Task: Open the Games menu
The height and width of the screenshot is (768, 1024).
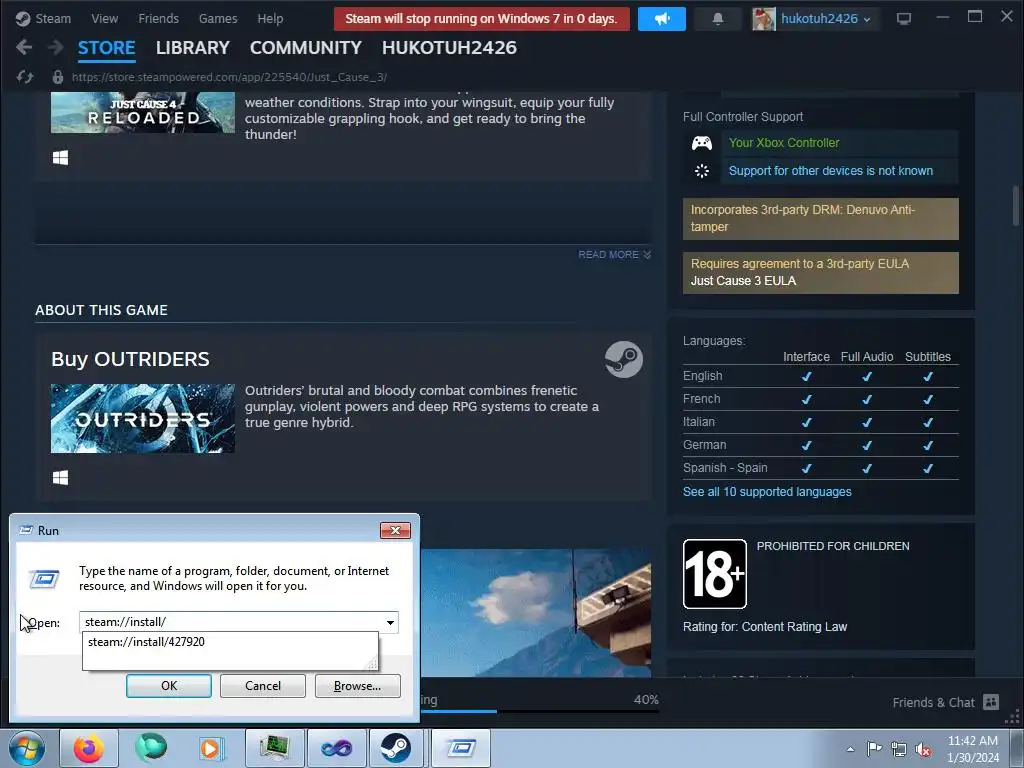Action: (218, 18)
